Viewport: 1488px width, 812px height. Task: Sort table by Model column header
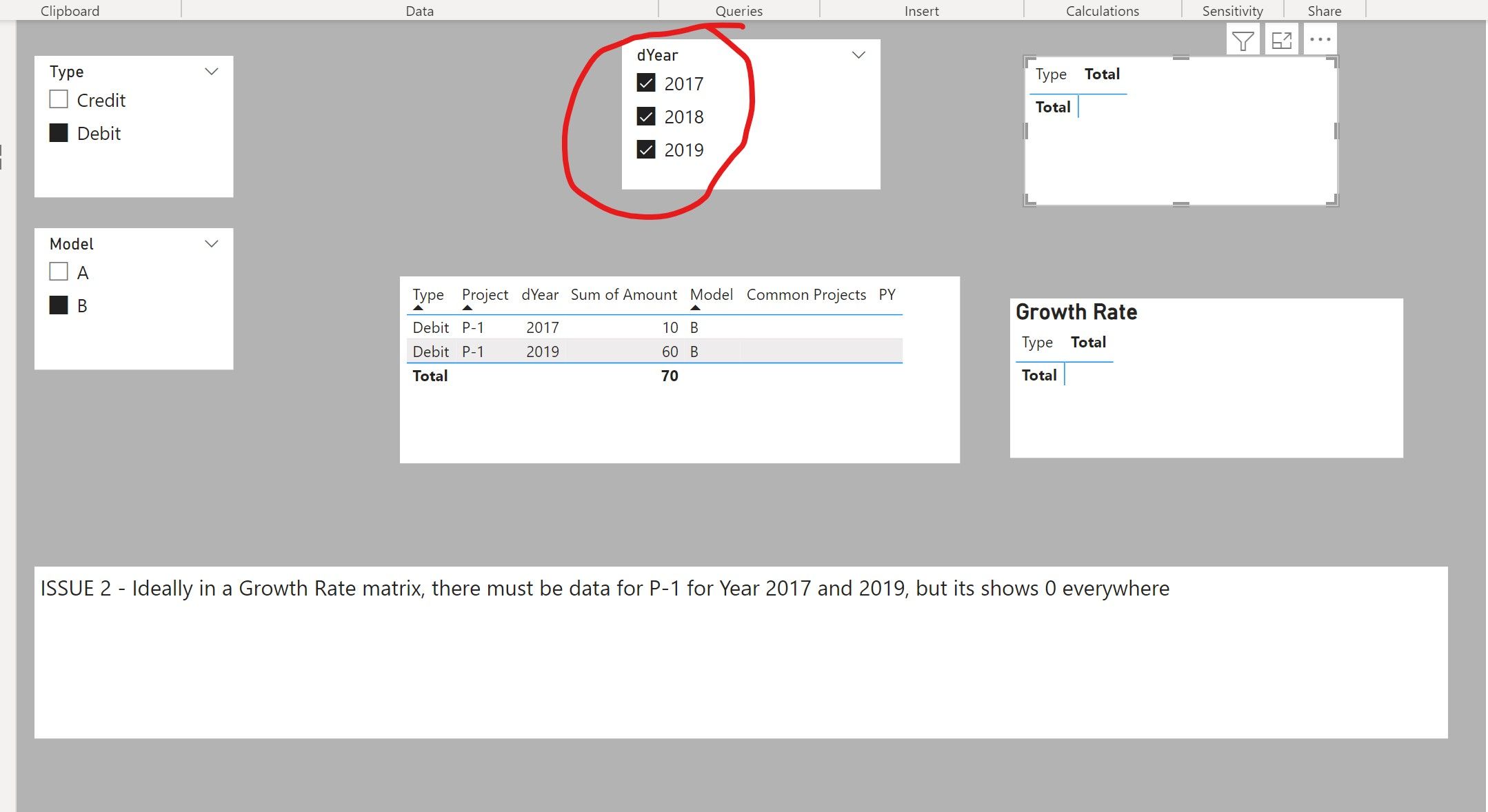pyautogui.click(x=711, y=295)
